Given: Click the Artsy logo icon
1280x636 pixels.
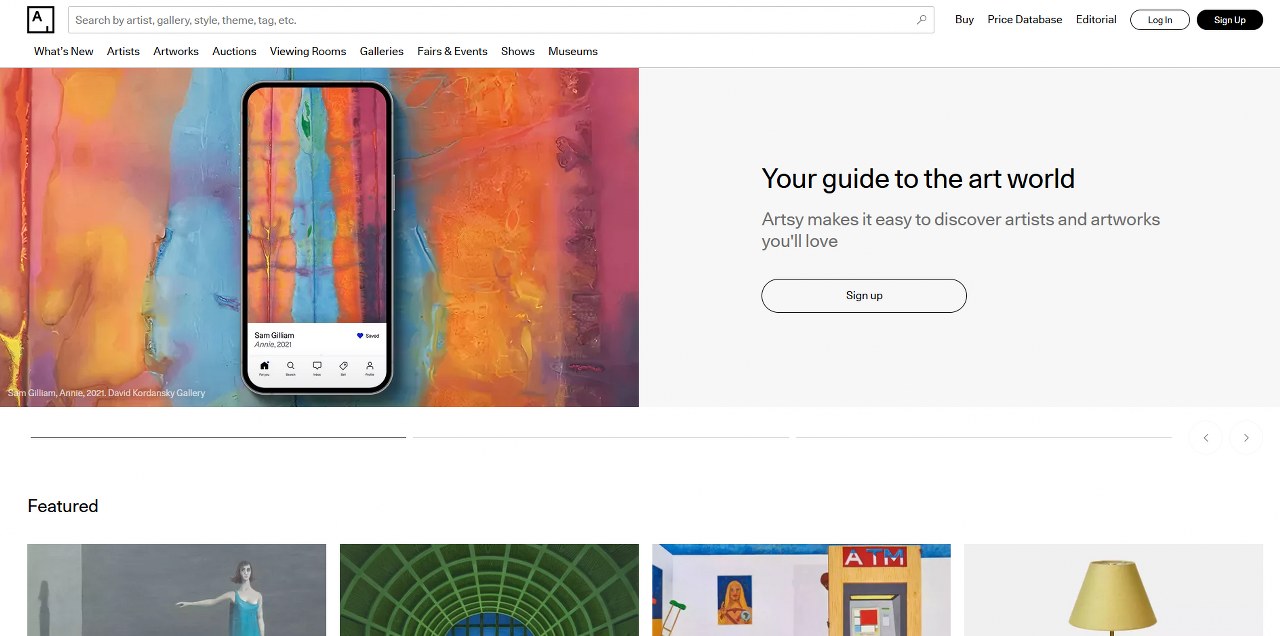Looking at the screenshot, I should pyautogui.click(x=40, y=20).
